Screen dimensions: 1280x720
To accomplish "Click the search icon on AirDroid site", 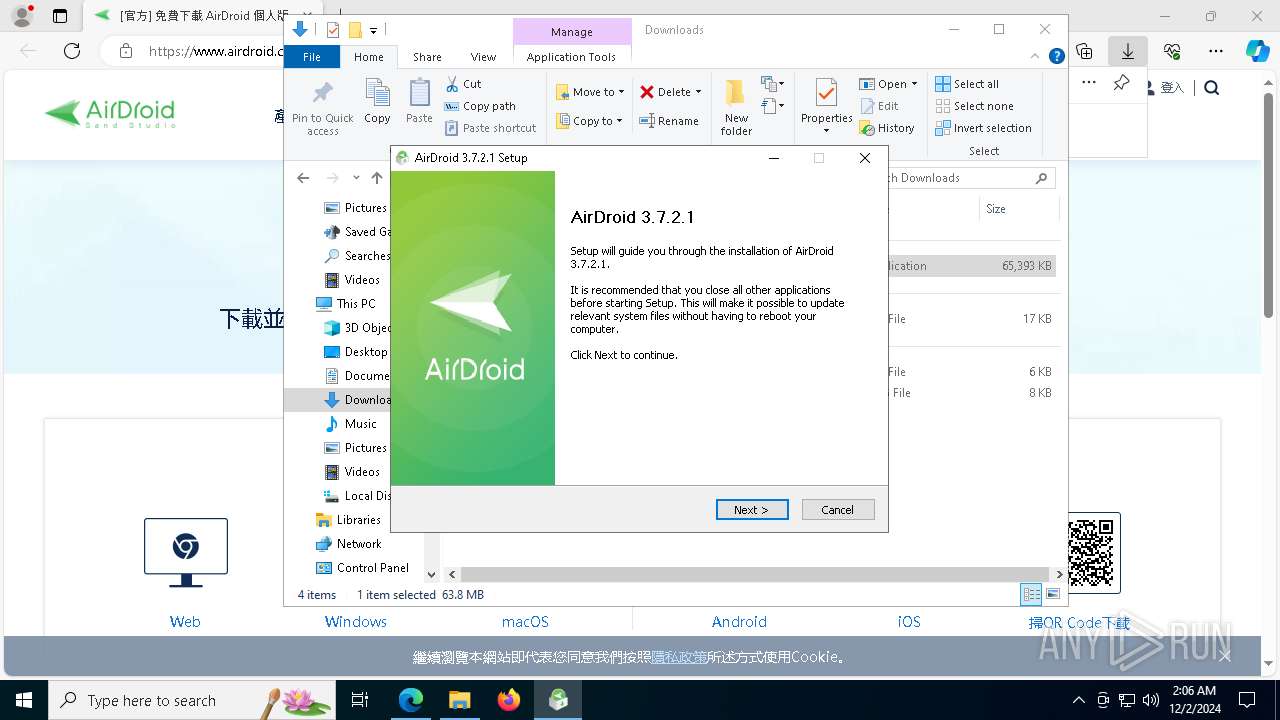I will point(1212,88).
